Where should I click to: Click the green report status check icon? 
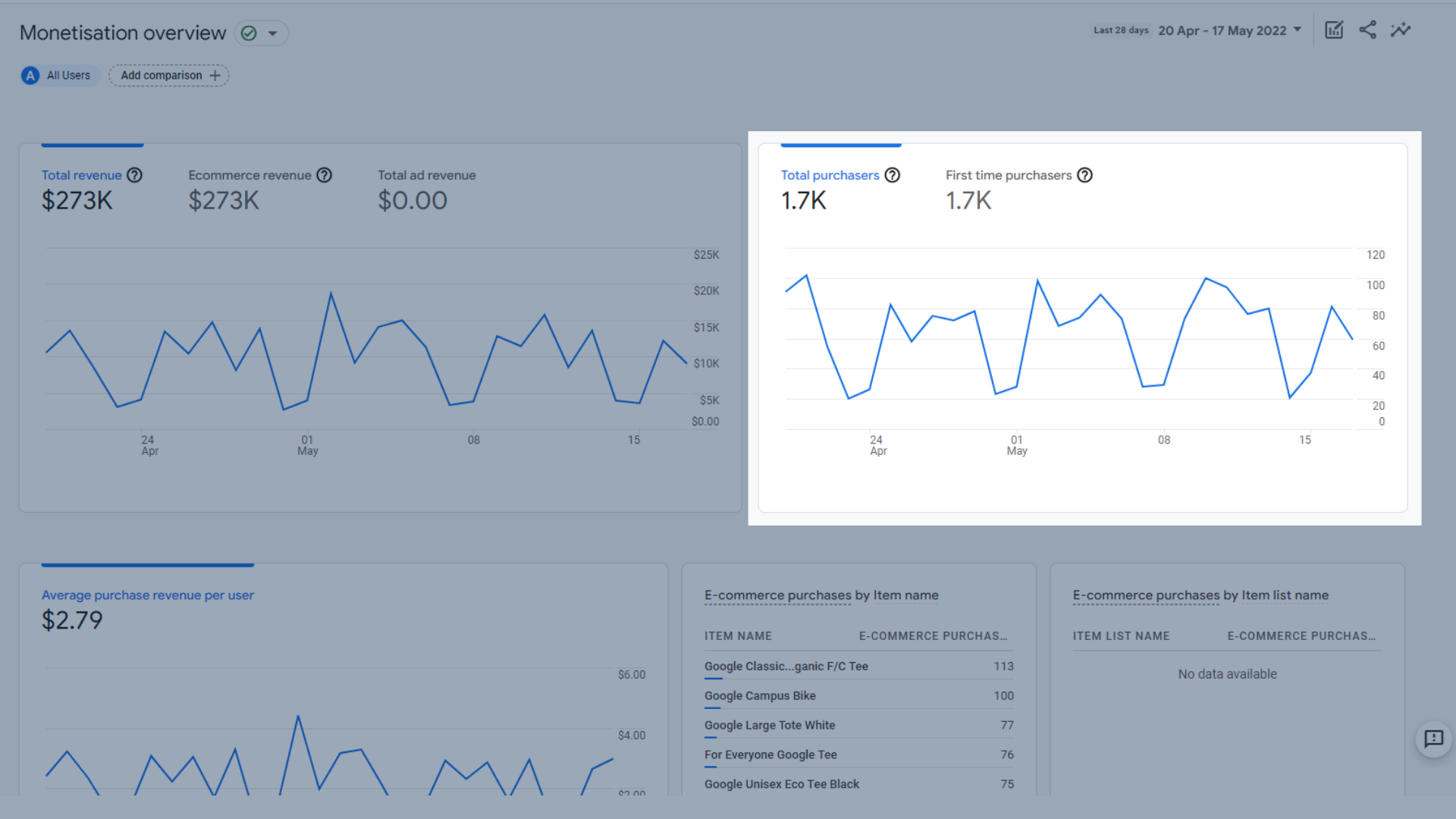pos(249,33)
